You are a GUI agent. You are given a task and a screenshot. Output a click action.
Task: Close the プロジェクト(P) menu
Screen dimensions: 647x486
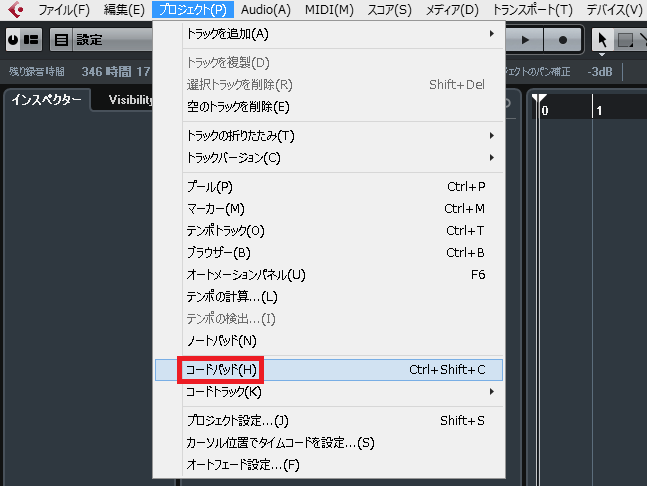(193, 9)
